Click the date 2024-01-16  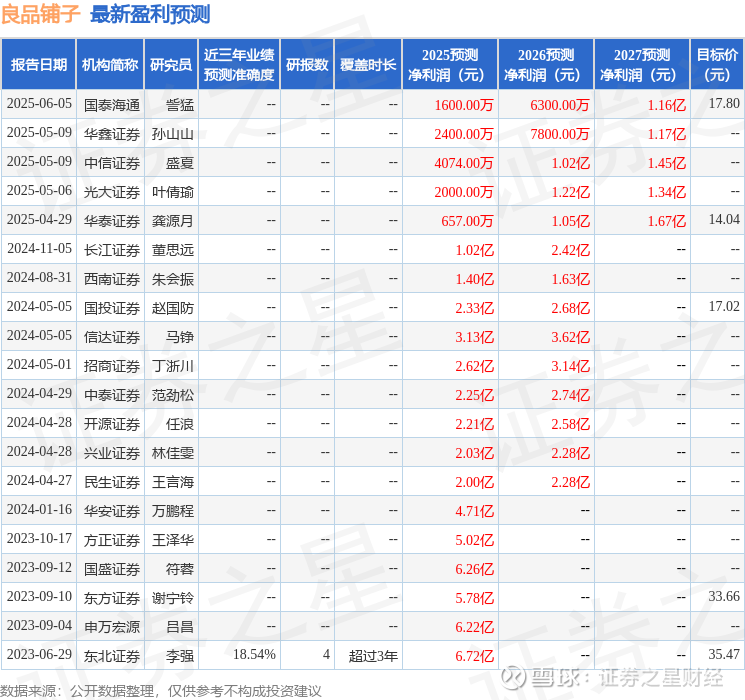pos(39,509)
